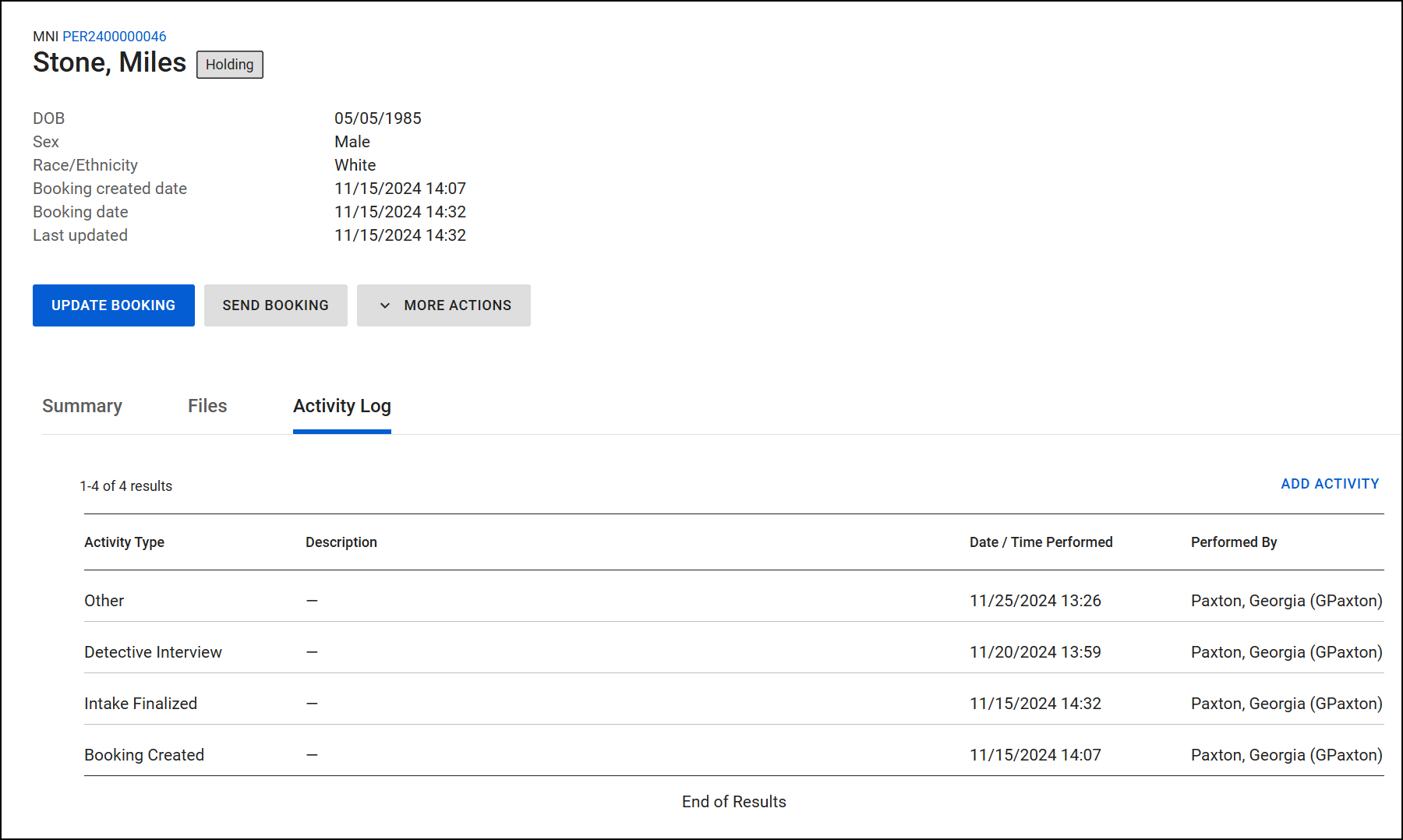Select the Intake Finalized activity row
1403x840 pixels.
coord(140,703)
